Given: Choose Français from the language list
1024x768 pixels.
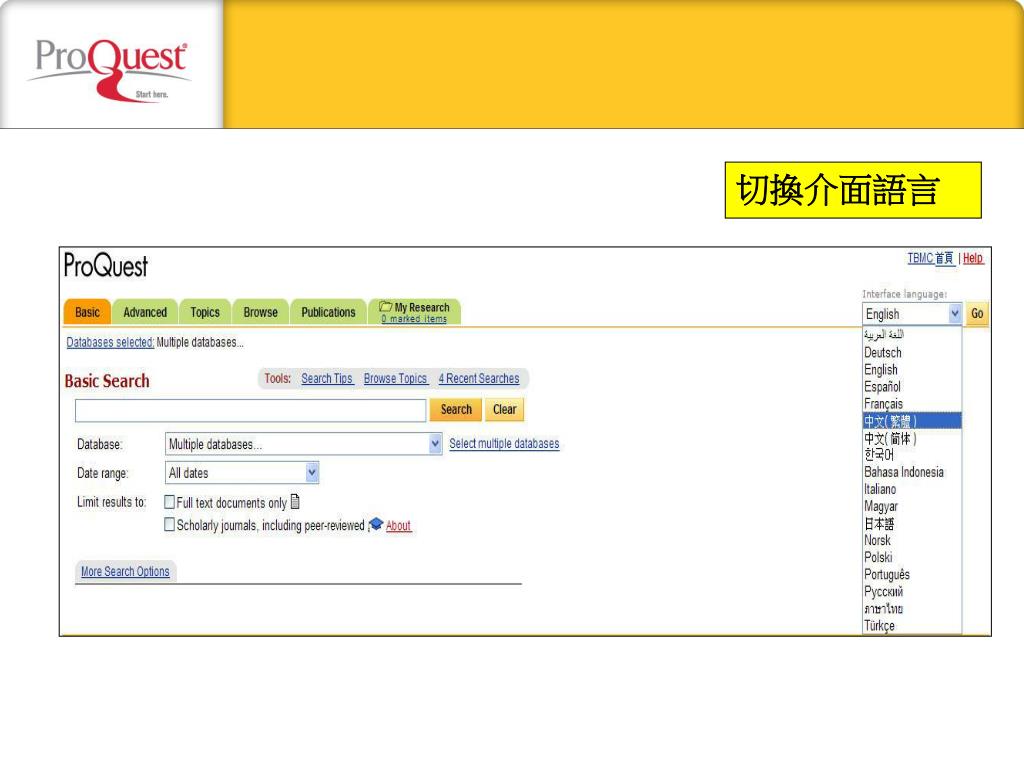Looking at the screenshot, I should coord(912,404).
